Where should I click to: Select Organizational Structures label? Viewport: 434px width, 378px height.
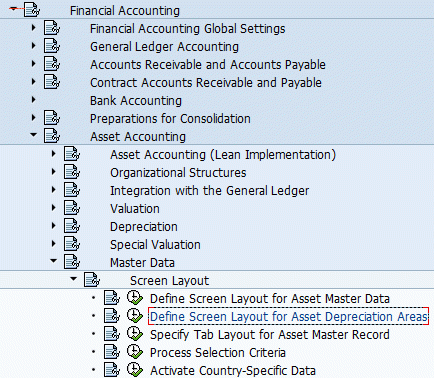(x=178, y=173)
